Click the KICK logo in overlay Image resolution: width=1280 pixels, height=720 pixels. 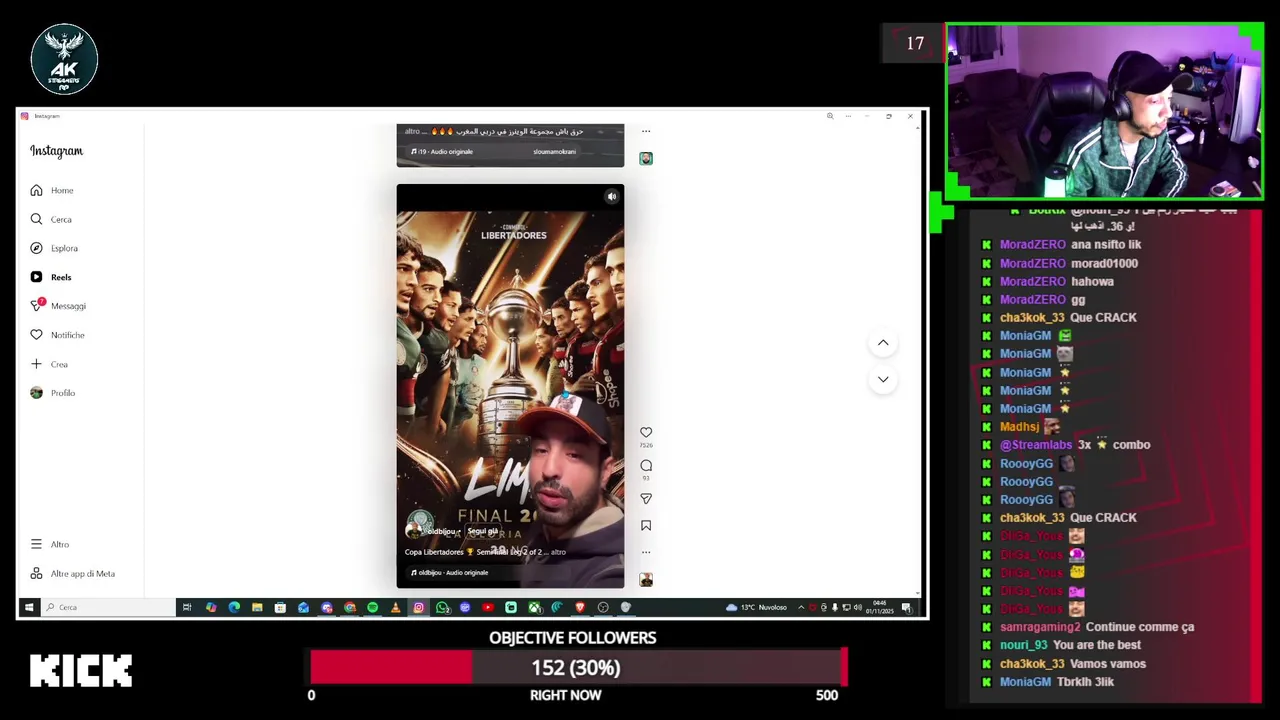(81, 671)
